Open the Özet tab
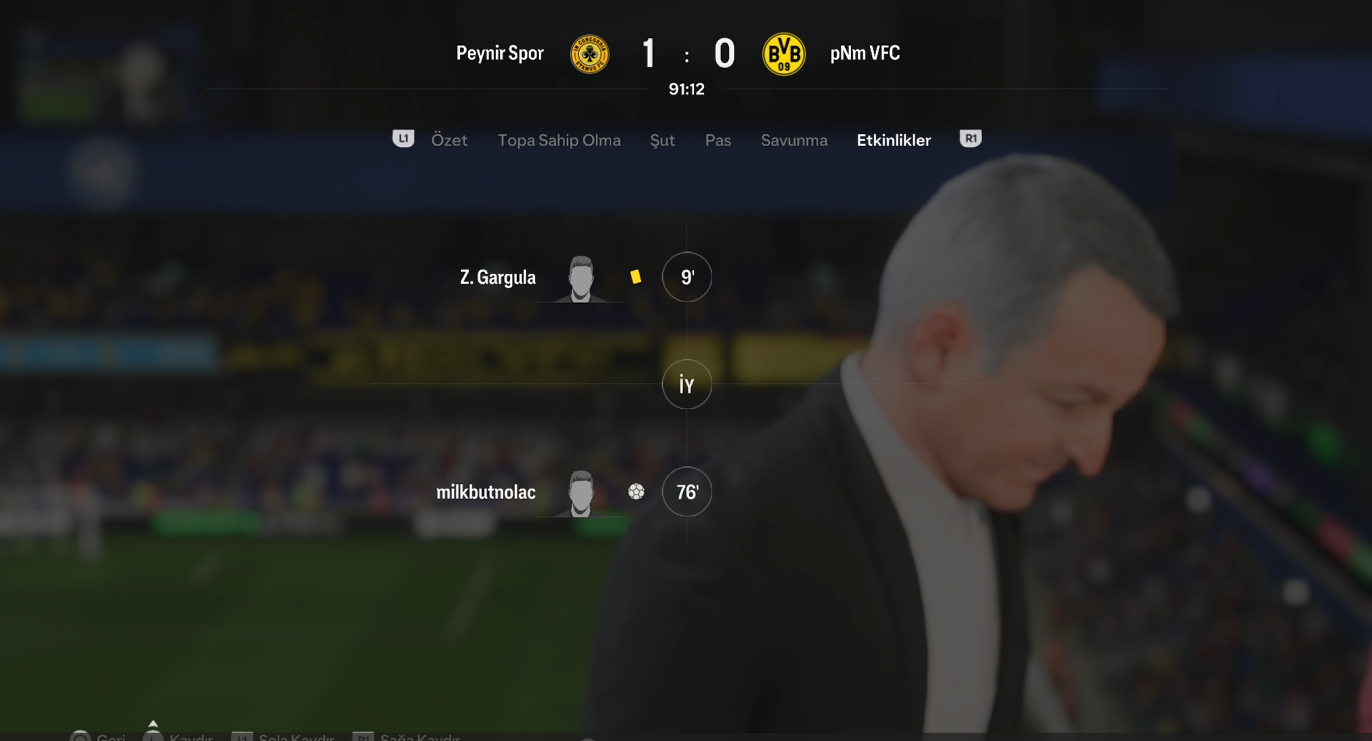Viewport: 1372px width, 741px height. (x=449, y=140)
